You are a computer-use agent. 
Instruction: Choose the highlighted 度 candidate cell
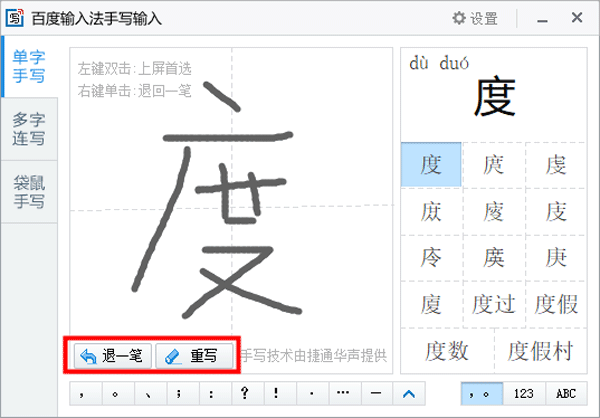click(x=431, y=165)
